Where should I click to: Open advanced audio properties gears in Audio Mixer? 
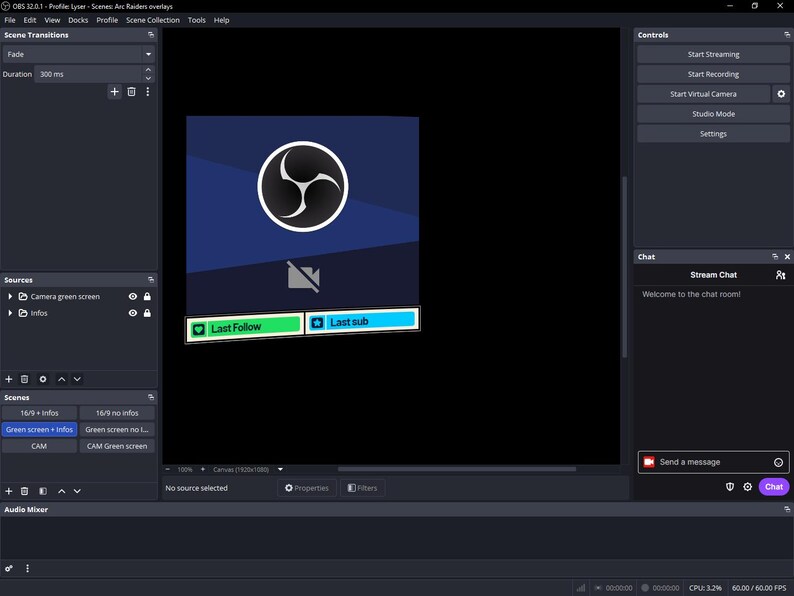9,569
